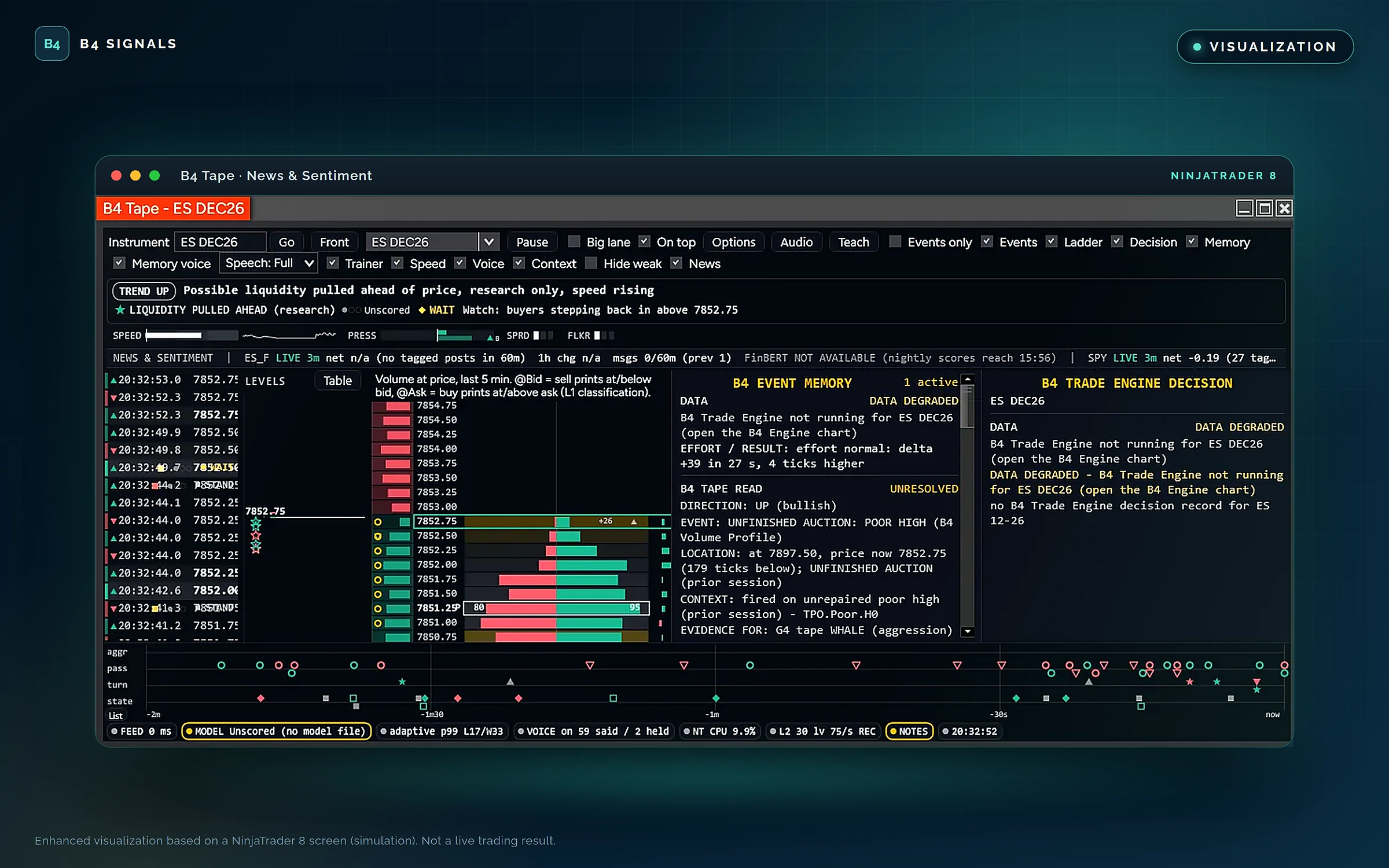Click the FEED 0 ms status indicator

point(141,731)
